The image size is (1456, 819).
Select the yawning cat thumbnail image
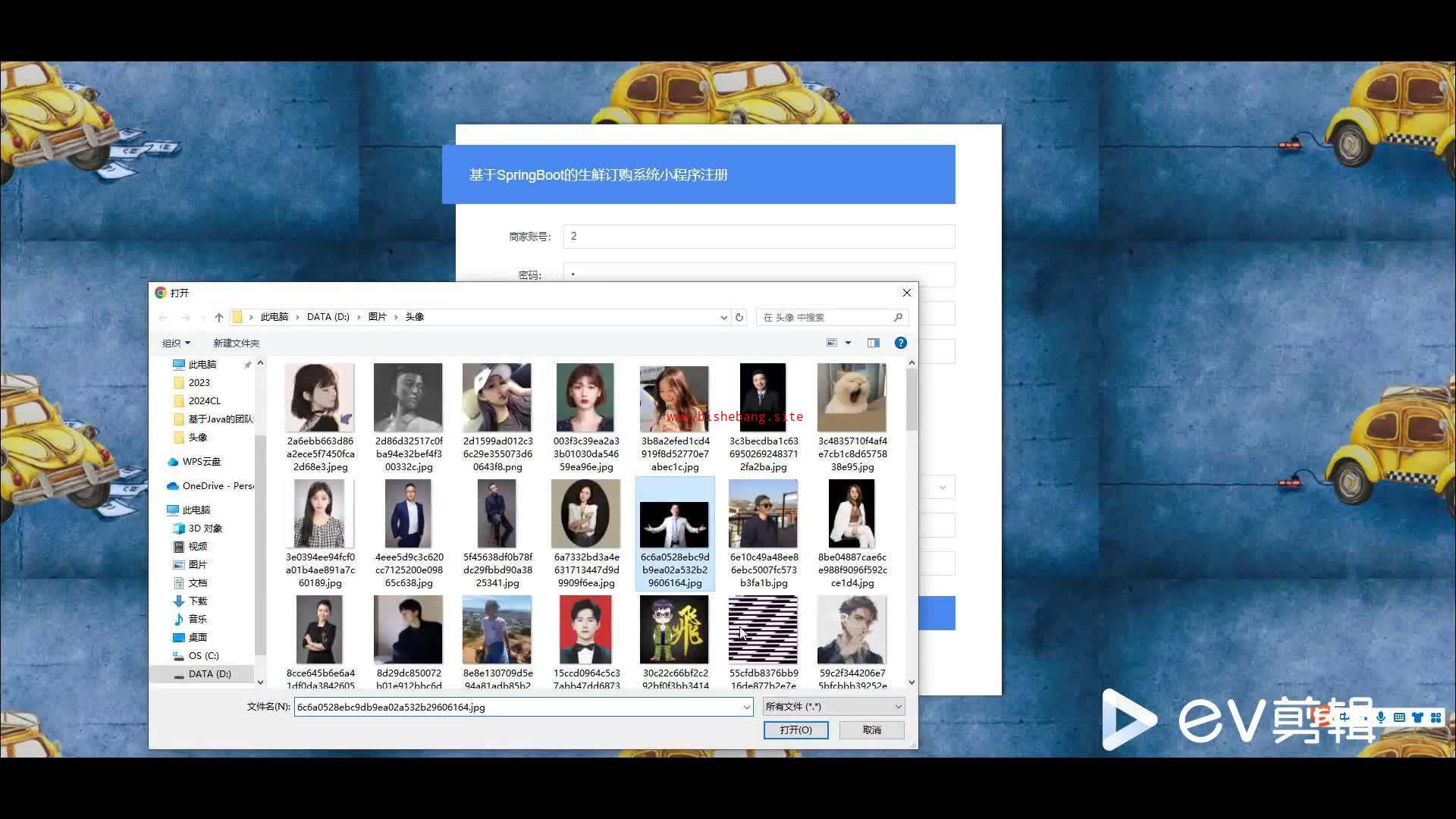point(852,397)
